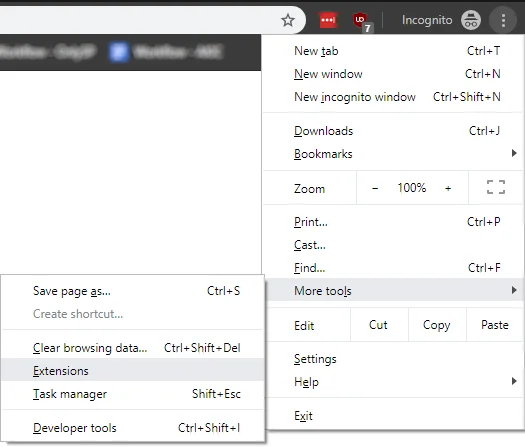Click the Incognito profile icon
Screen dimensions: 525x447
point(471,20)
